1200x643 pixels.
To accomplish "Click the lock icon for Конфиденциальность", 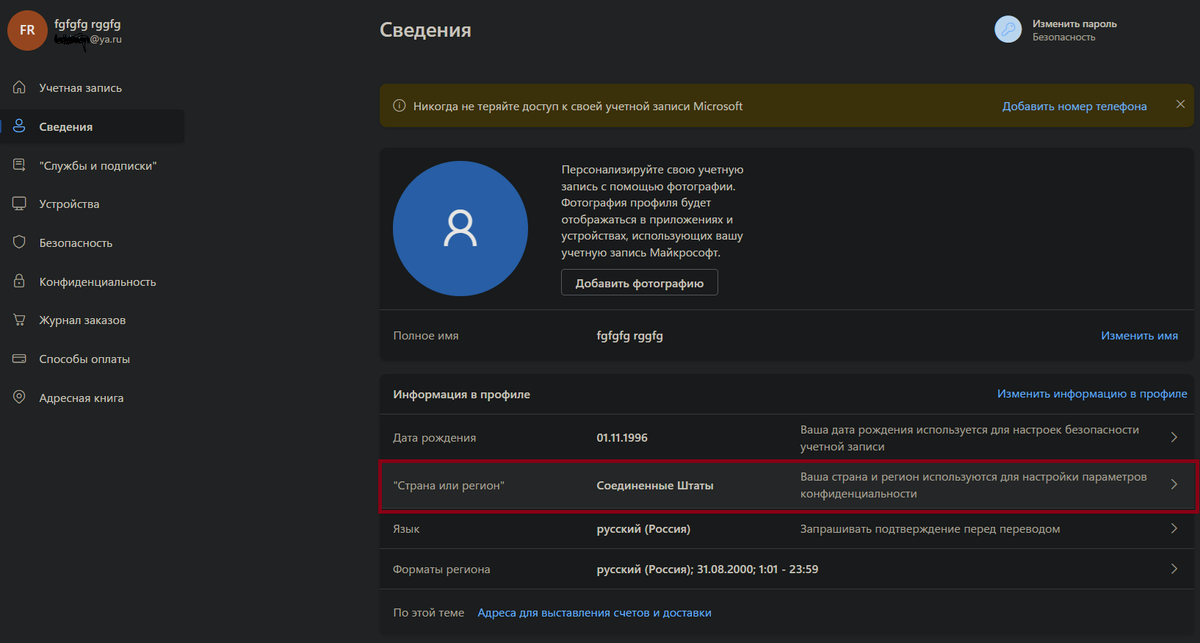I will 19,282.
